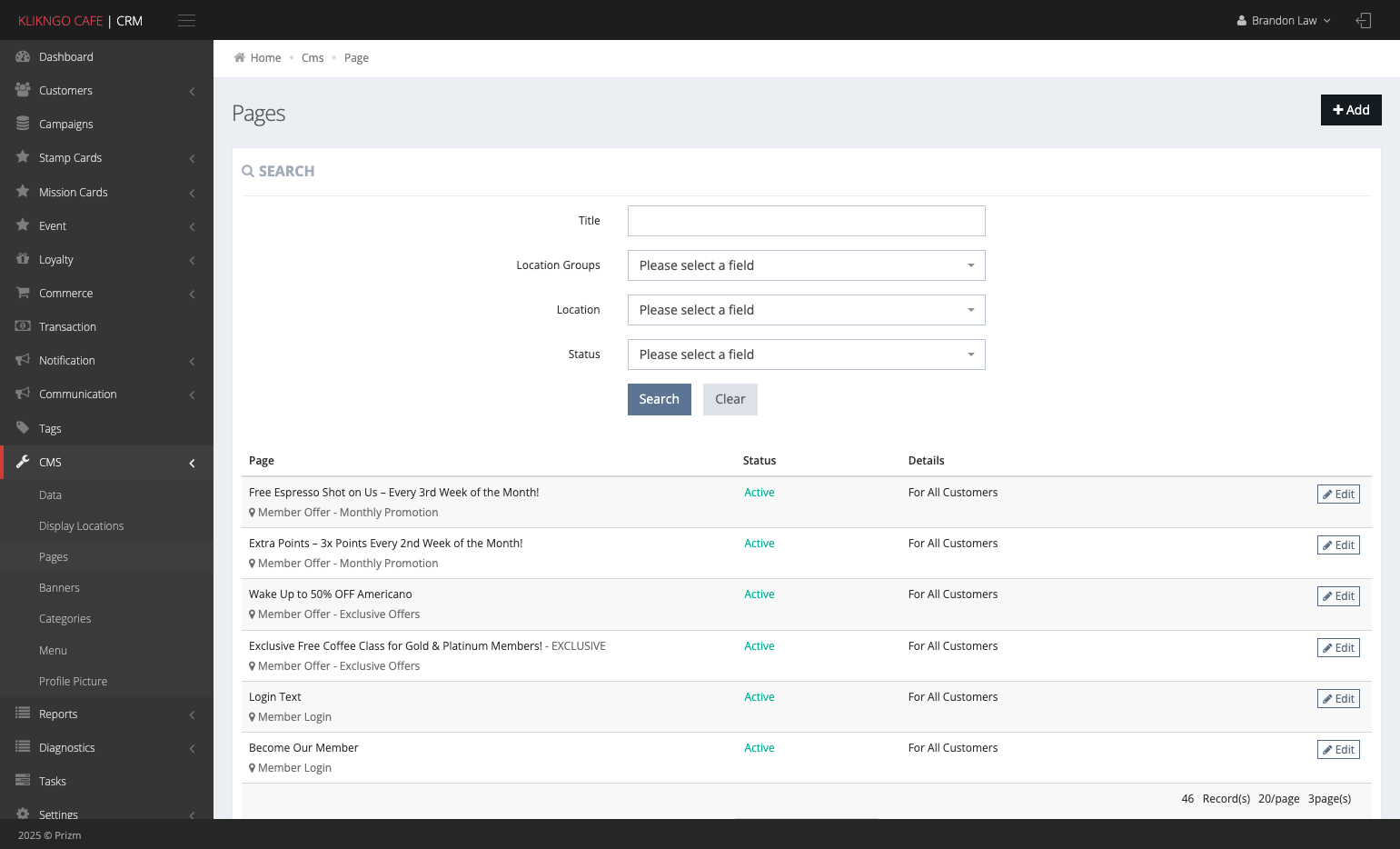
Task: Focus the Title search input field
Action: (806, 221)
